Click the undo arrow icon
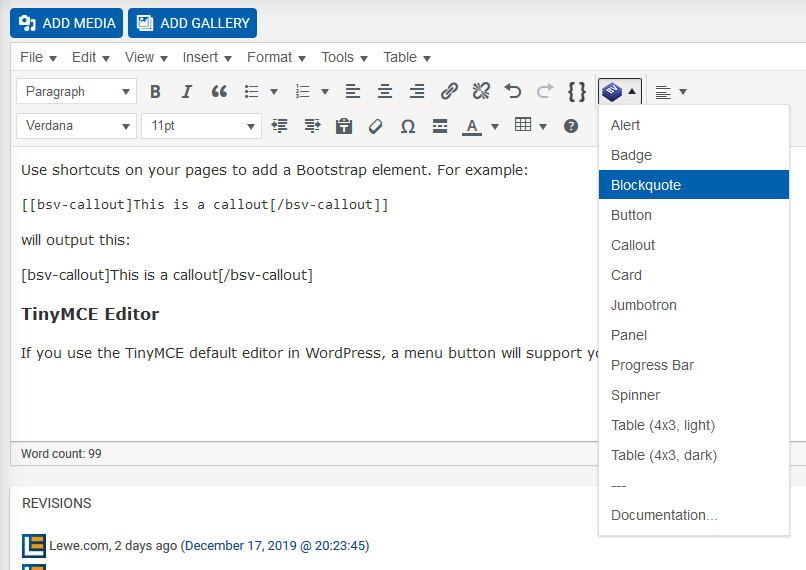Viewport: 806px width, 570px height. tap(512, 91)
